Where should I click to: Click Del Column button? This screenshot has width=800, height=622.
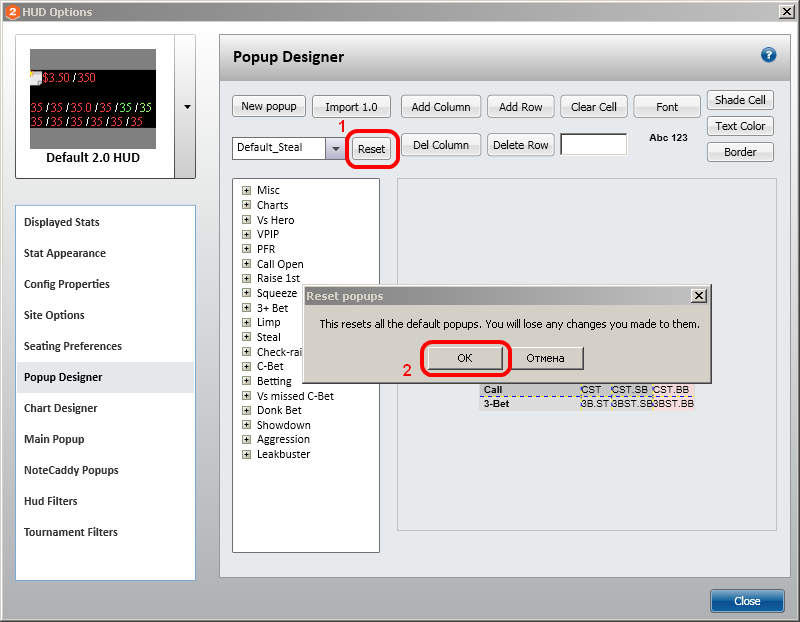[441, 145]
